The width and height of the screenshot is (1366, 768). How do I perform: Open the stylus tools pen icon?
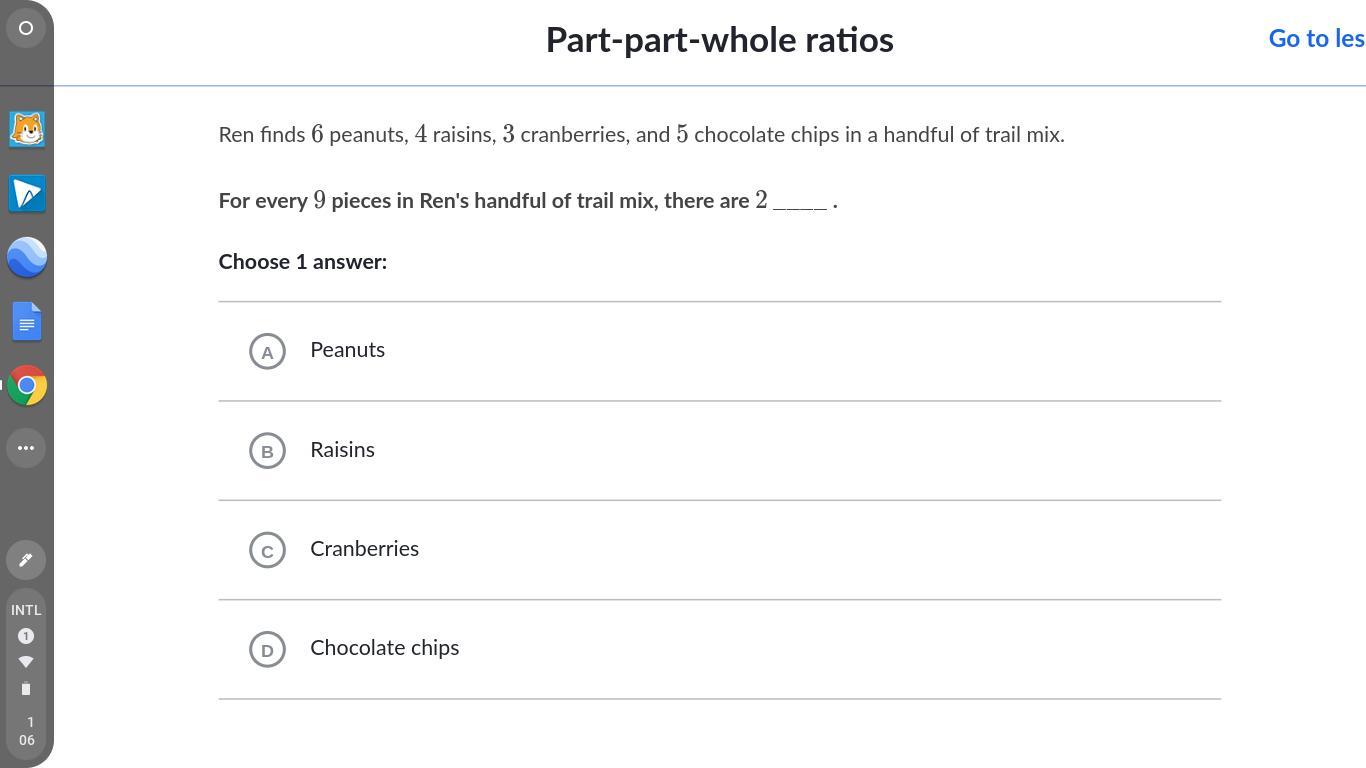(x=26, y=560)
